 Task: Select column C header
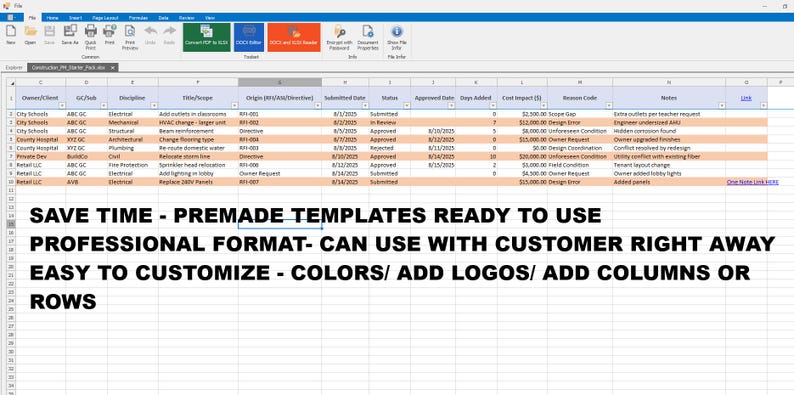[41, 82]
